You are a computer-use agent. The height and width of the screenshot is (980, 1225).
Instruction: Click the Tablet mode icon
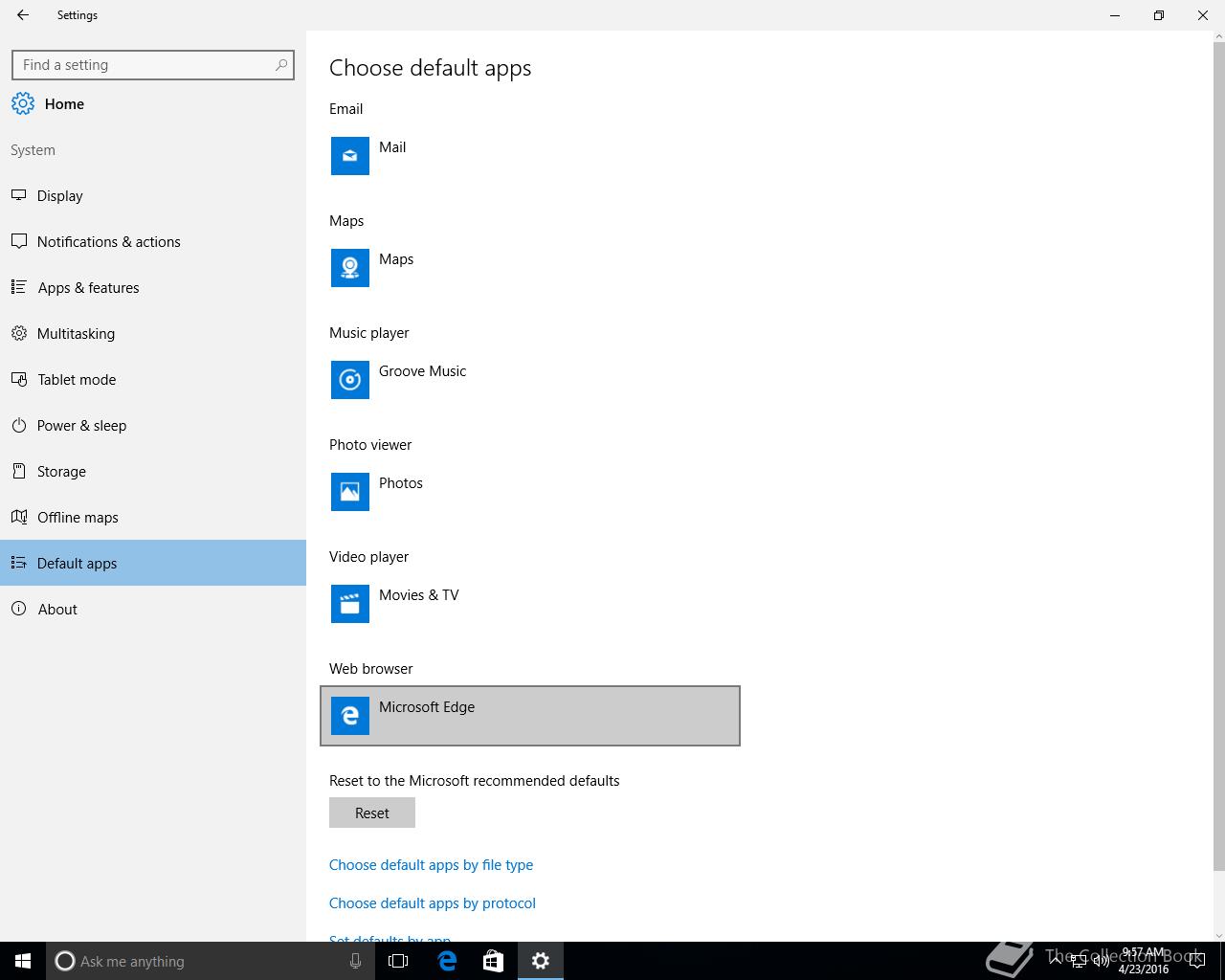pos(19,379)
